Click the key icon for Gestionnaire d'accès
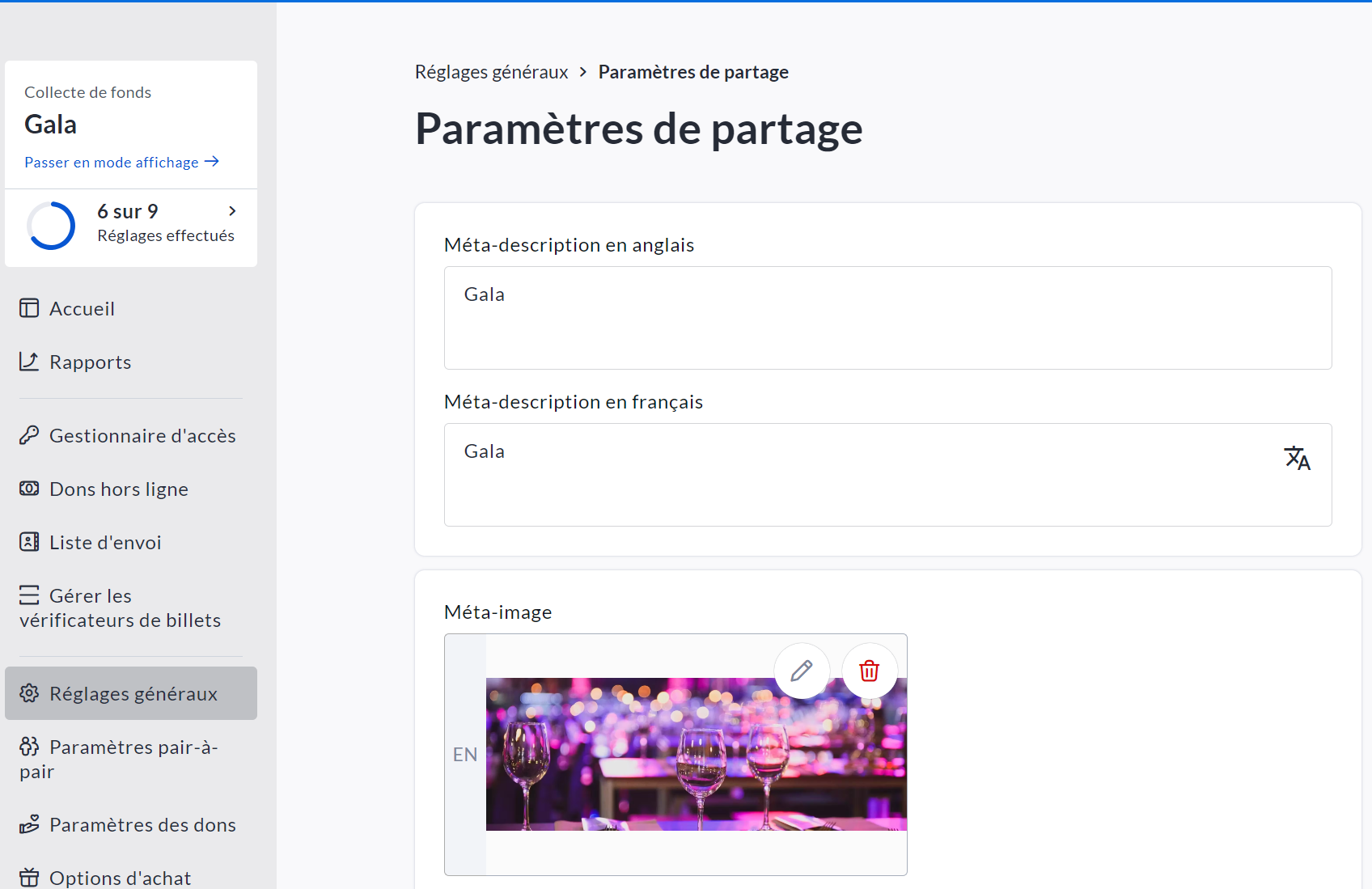The image size is (1372, 889). 29,435
